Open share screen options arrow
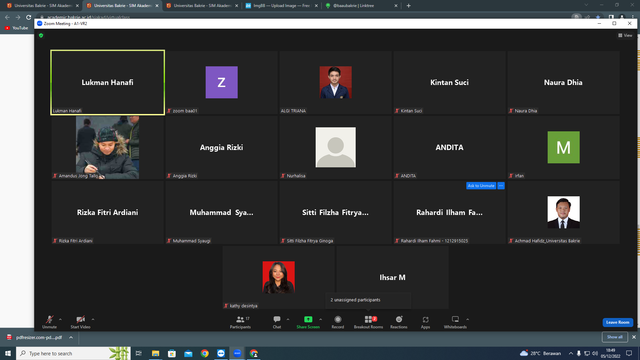Image resolution: width=640 pixels, height=360 pixels. [320, 319]
